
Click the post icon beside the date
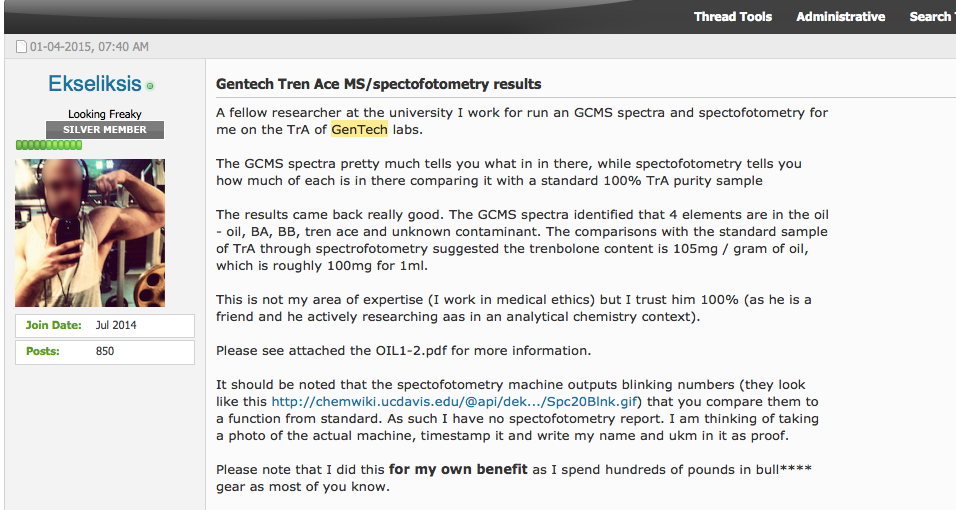(x=22, y=47)
